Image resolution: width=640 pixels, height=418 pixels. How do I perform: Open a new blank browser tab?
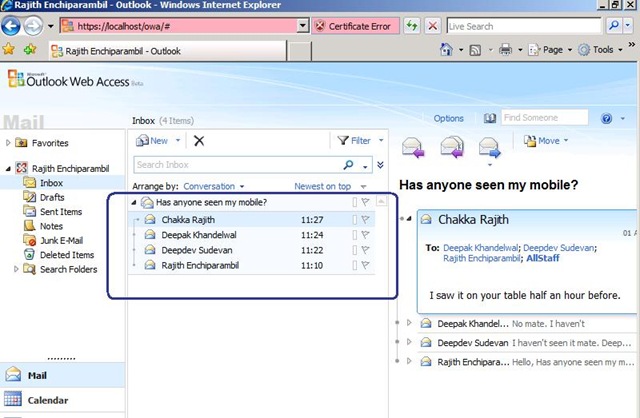click(300, 51)
